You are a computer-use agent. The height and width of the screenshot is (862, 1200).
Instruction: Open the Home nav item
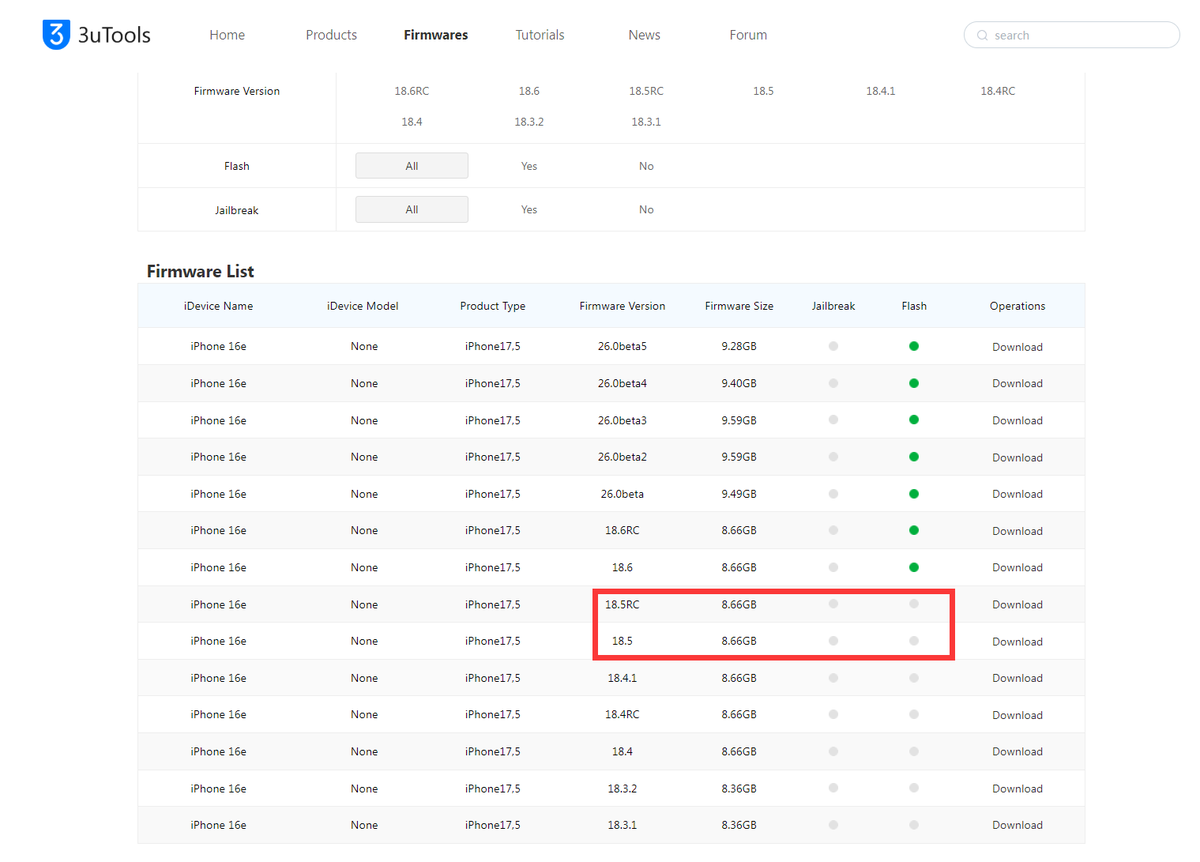pos(227,35)
